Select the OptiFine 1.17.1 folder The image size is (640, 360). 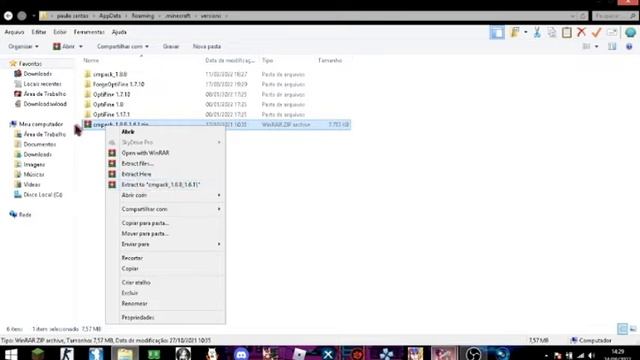(111, 114)
